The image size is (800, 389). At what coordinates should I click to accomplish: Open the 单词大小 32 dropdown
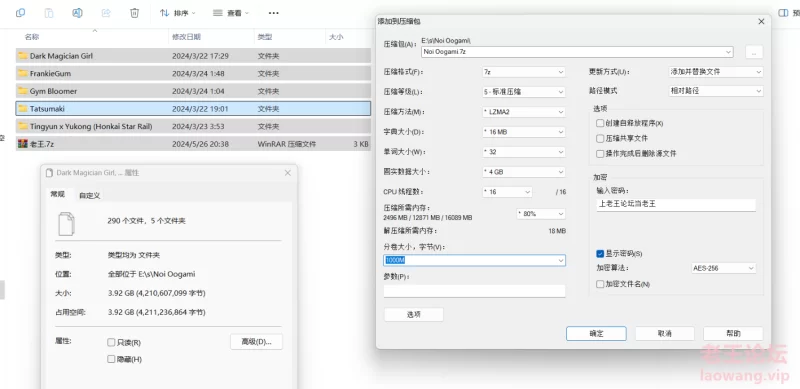[523, 152]
